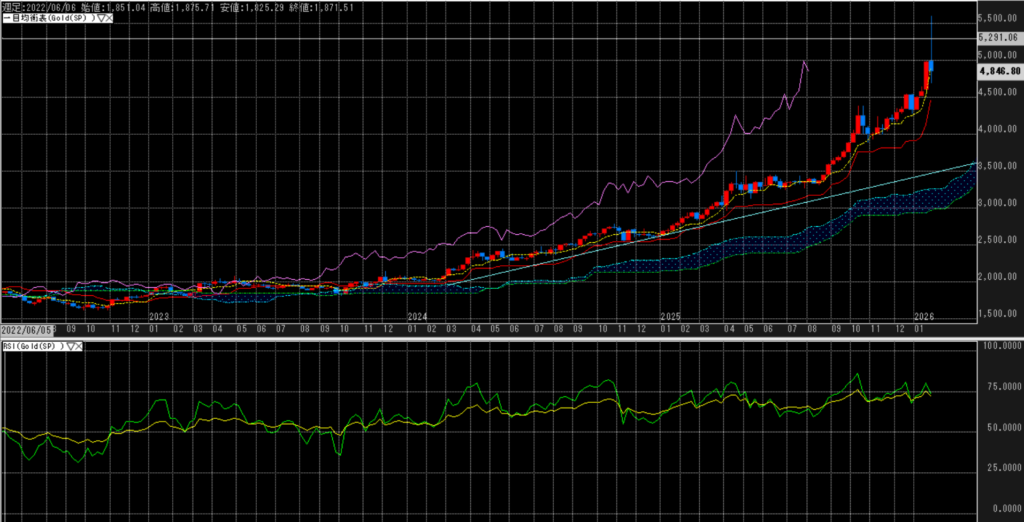Screen dimensions: 1024x522
Task: Open the RSI indicator dropdown triangle
Action: coord(69,345)
